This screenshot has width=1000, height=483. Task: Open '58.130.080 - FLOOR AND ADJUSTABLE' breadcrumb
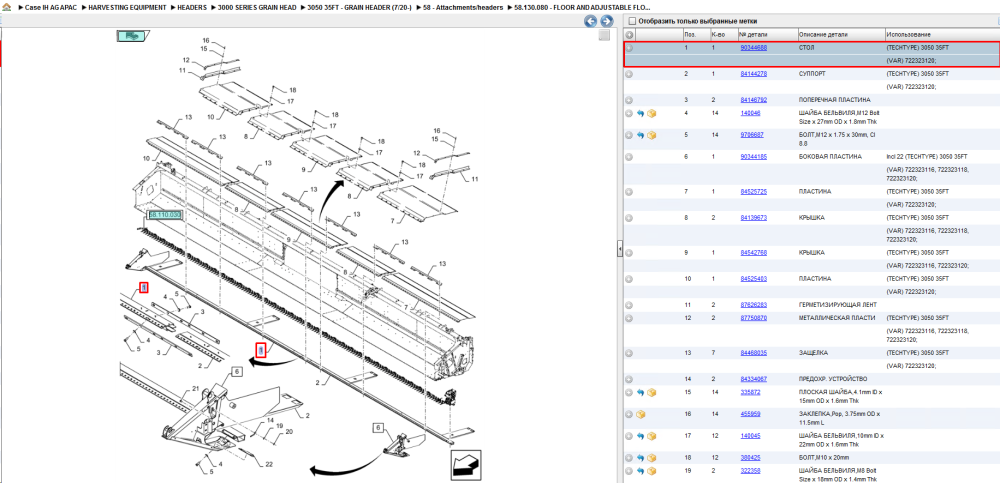point(582,7)
